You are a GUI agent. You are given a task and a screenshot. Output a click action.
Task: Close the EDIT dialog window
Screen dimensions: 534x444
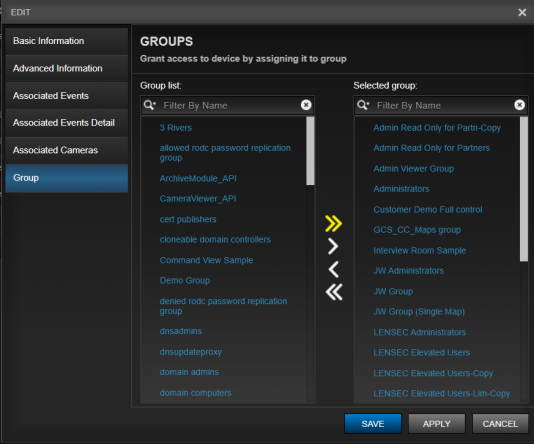tap(522, 13)
